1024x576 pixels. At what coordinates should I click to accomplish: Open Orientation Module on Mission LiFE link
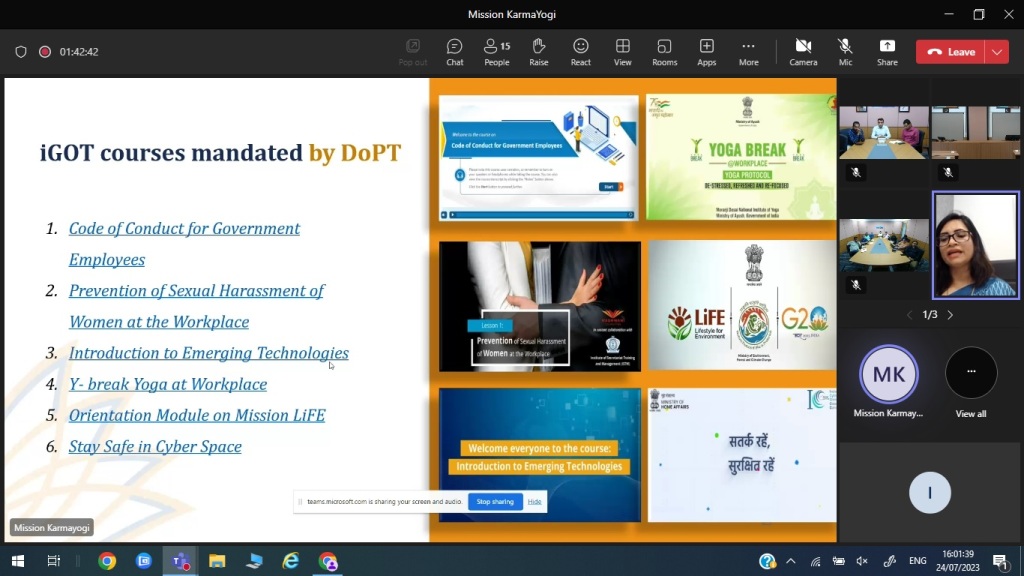click(x=197, y=415)
